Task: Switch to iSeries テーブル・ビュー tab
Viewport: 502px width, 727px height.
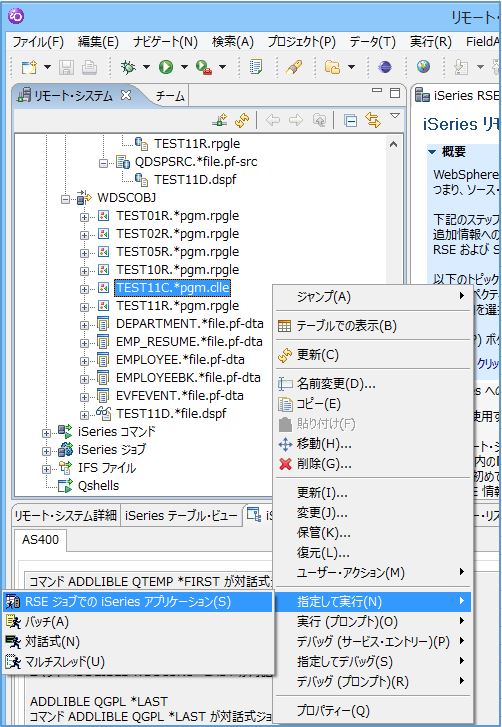Action: point(181,515)
